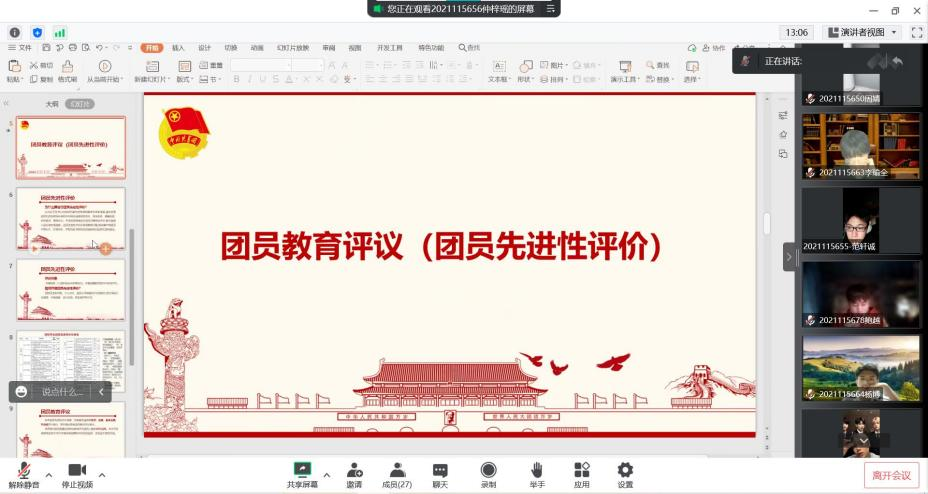Click the network signal status icon
This screenshot has width=928, height=494.
(60, 32)
